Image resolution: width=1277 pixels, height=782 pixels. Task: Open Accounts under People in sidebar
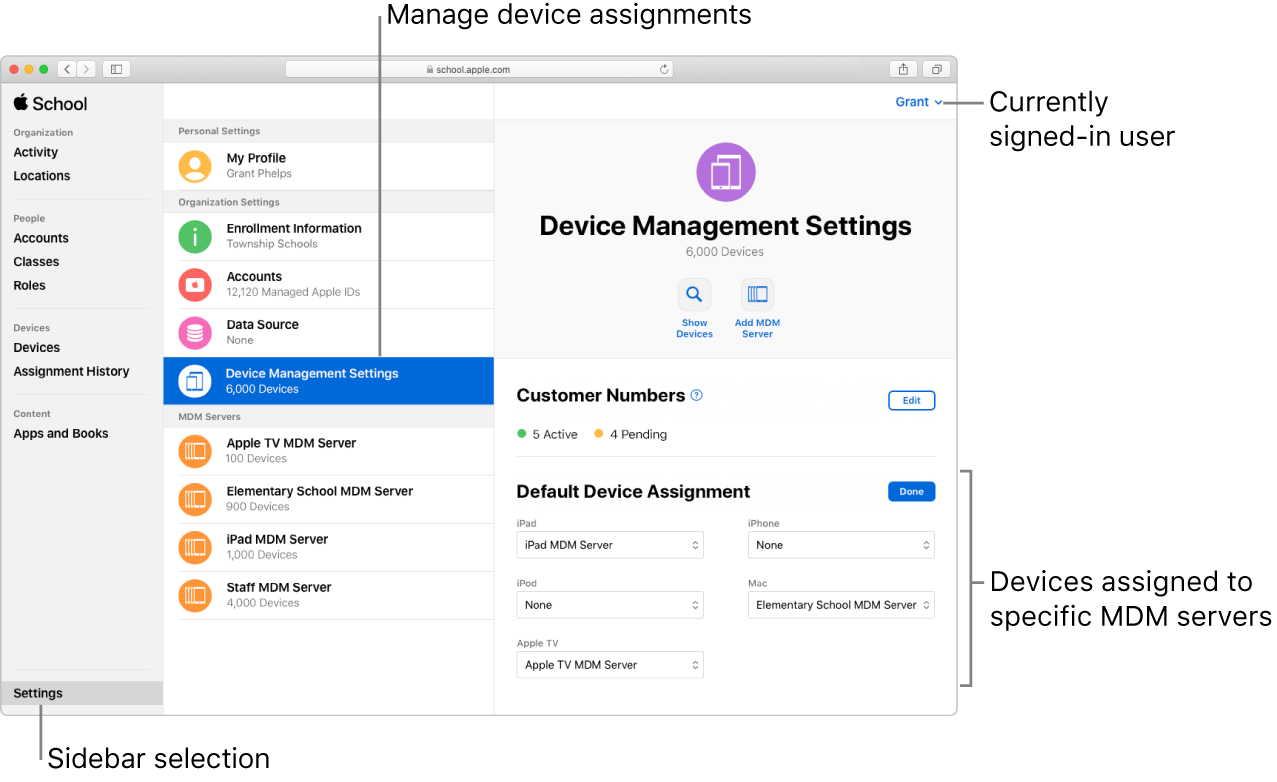point(41,238)
